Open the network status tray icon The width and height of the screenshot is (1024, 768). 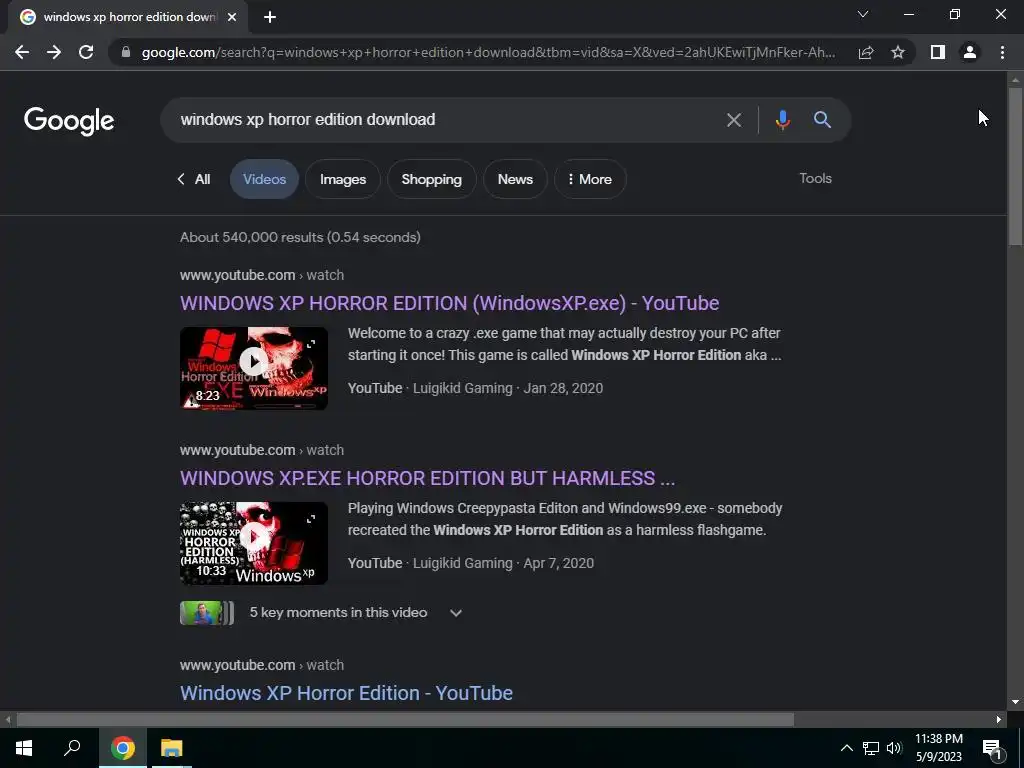point(871,748)
